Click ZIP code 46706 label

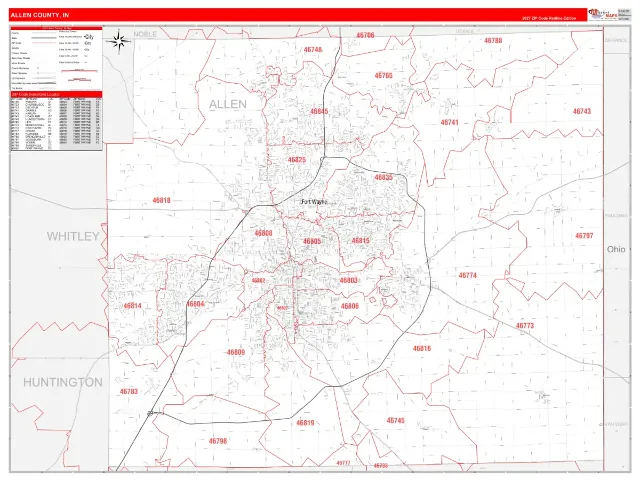pos(365,35)
